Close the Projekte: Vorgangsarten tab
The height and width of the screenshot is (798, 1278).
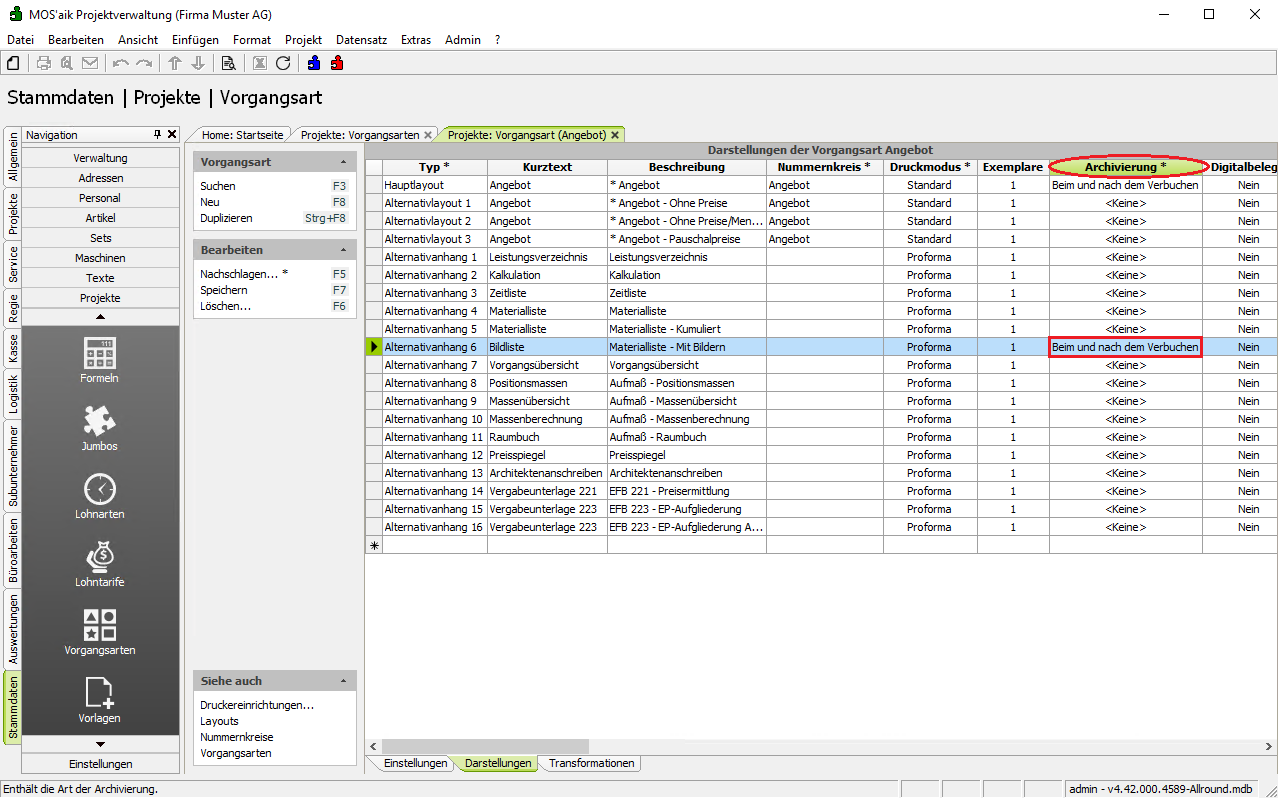point(428,135)
